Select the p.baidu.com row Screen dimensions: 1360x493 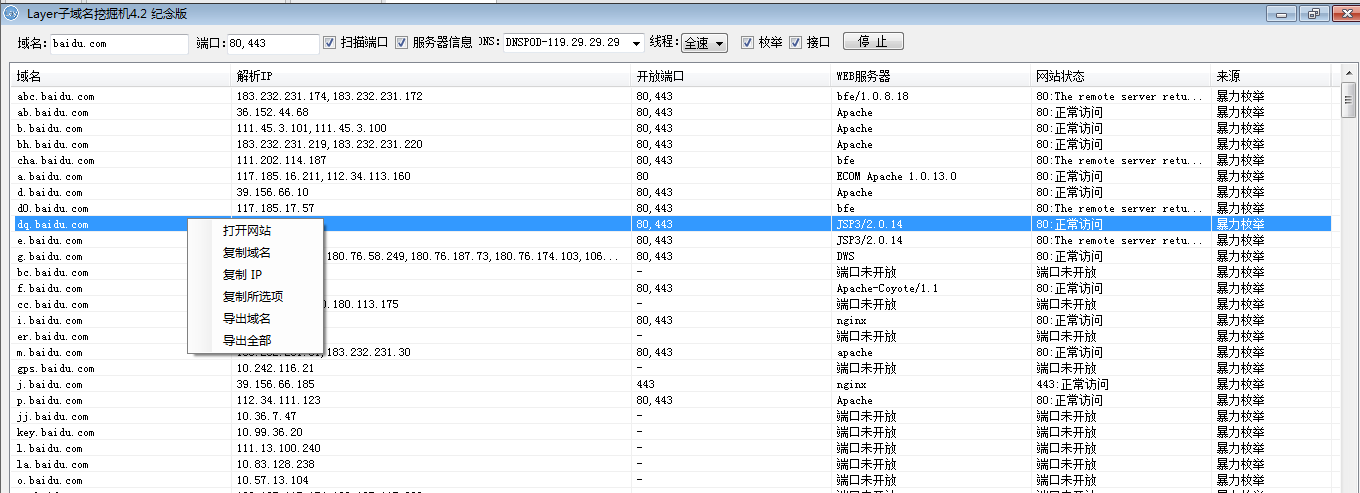click(x=671, y=400)
